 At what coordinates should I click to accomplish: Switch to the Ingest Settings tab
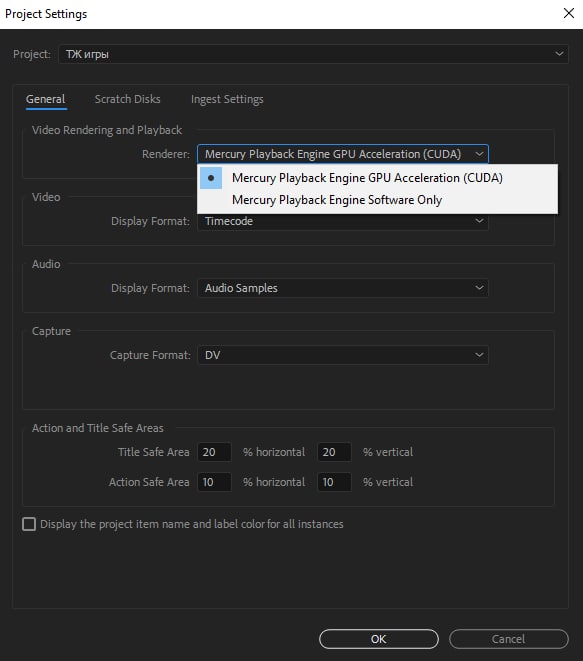point(227,99)
